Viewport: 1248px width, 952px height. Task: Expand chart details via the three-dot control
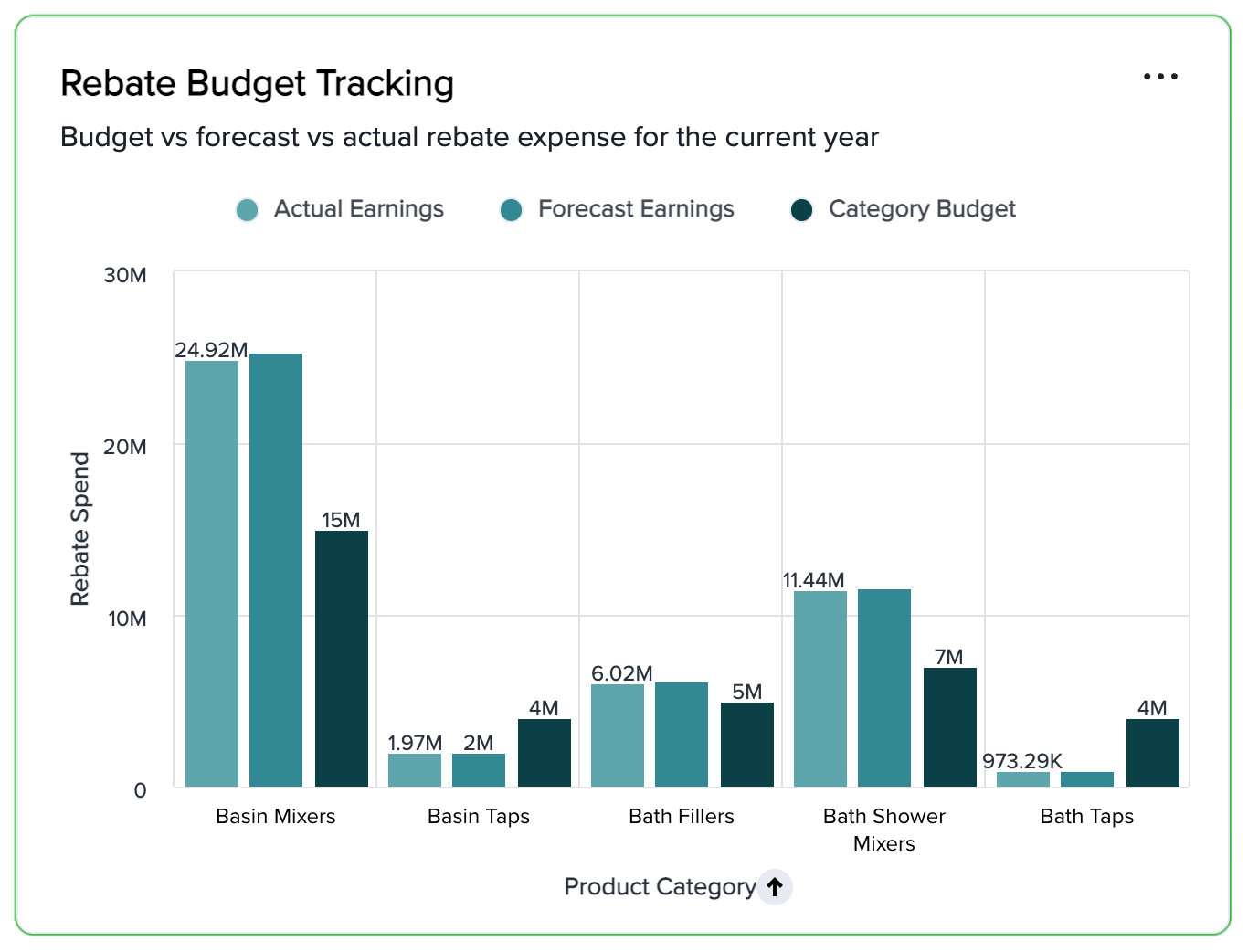coord(1160,77)
